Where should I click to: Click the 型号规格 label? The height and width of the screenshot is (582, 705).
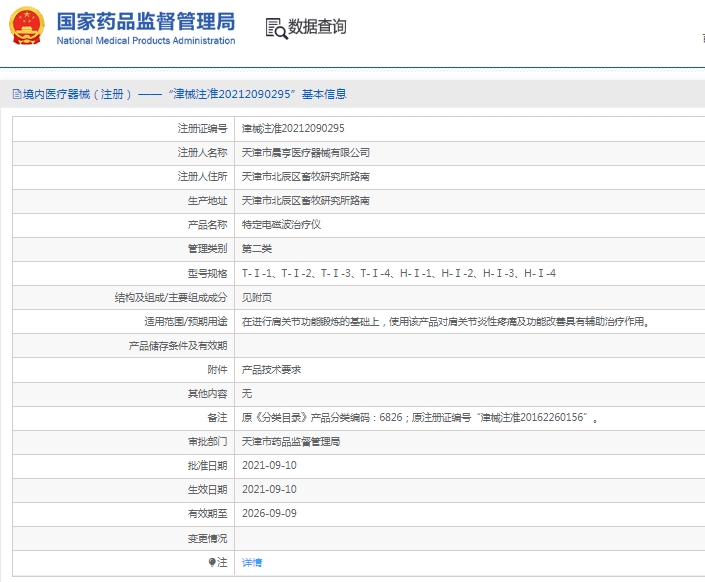pyautogui.click(x=207, y=273)
